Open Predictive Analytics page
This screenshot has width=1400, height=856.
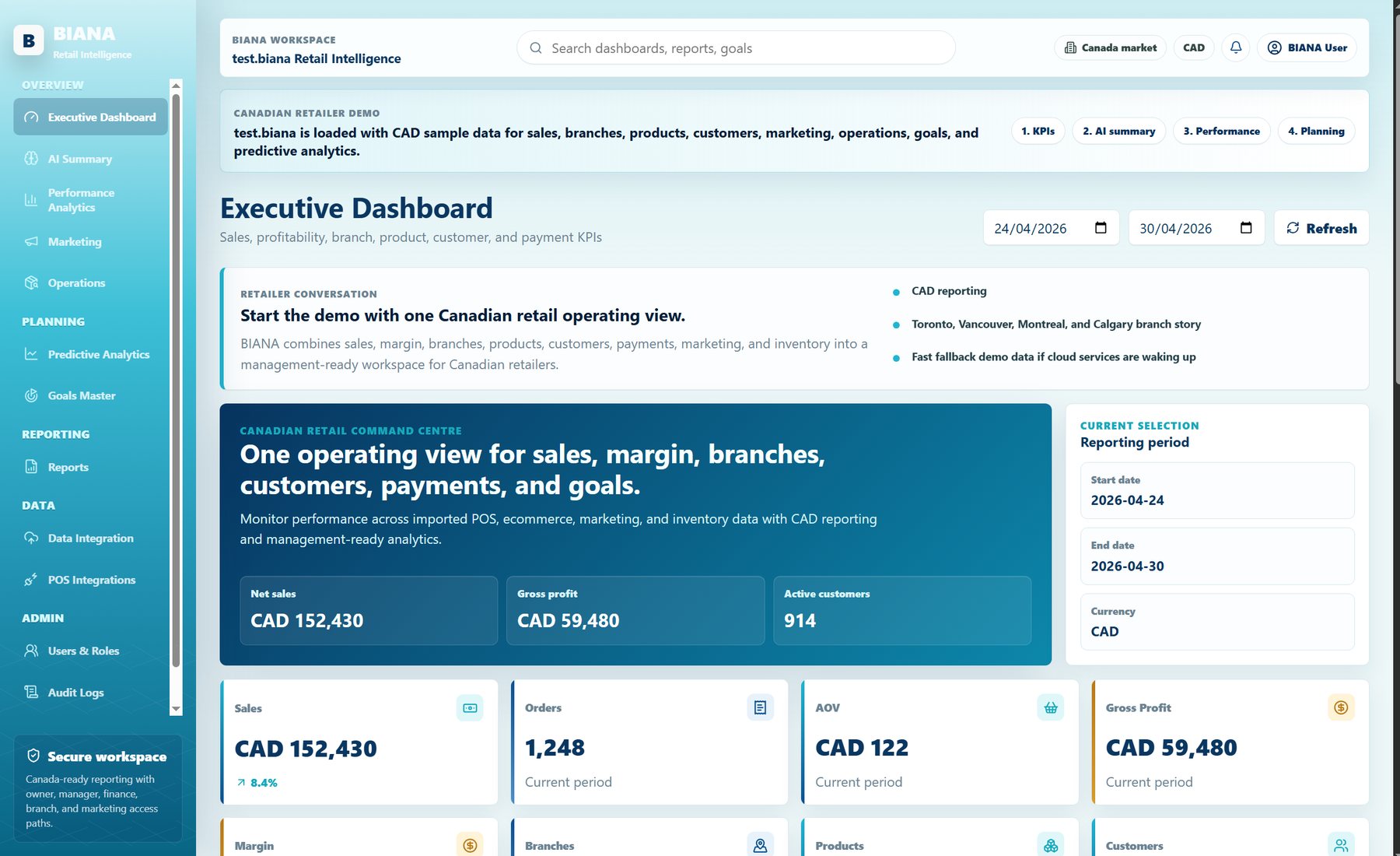90,354
